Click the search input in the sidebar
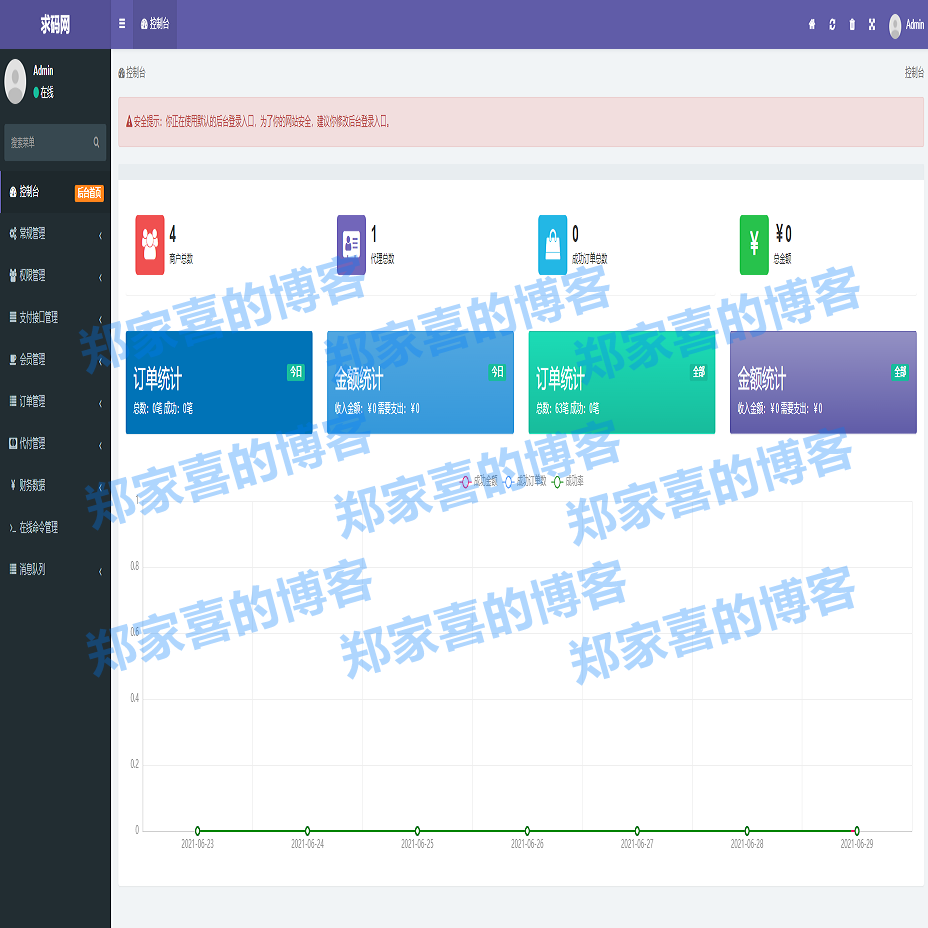The image size is (928, 928). [55, 143]
